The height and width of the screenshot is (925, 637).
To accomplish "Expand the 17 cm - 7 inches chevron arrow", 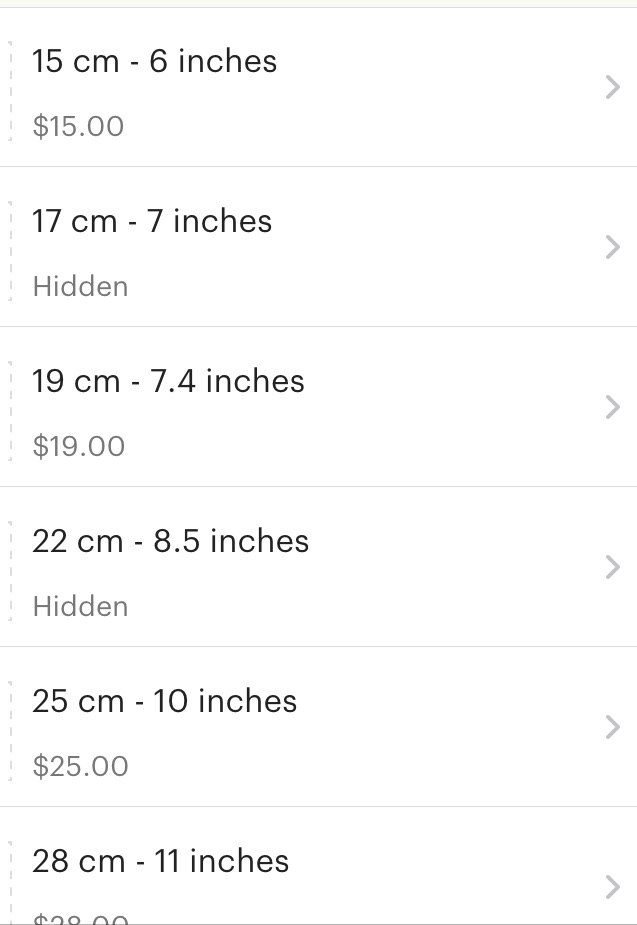I will pyautogui.click(x=613, y=247).
